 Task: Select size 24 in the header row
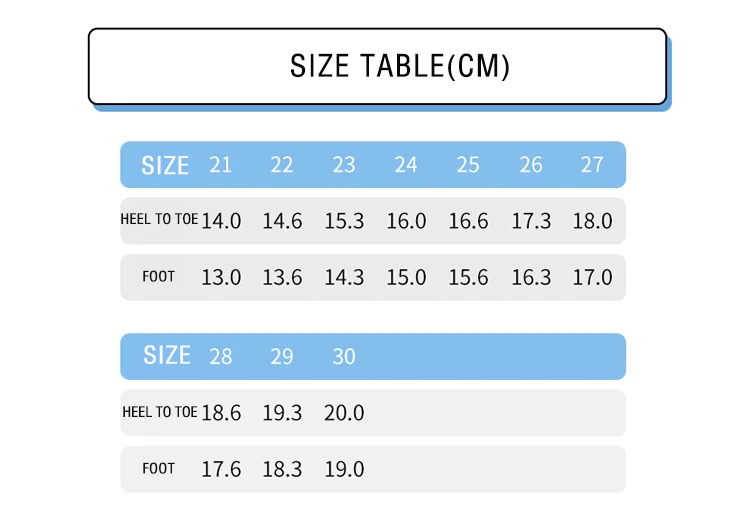(406, 165)
